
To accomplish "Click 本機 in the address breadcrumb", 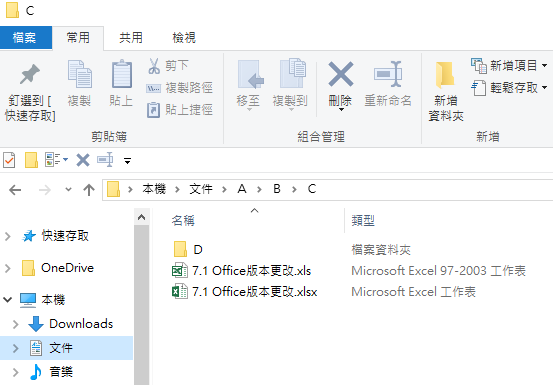I will [154, 189].
